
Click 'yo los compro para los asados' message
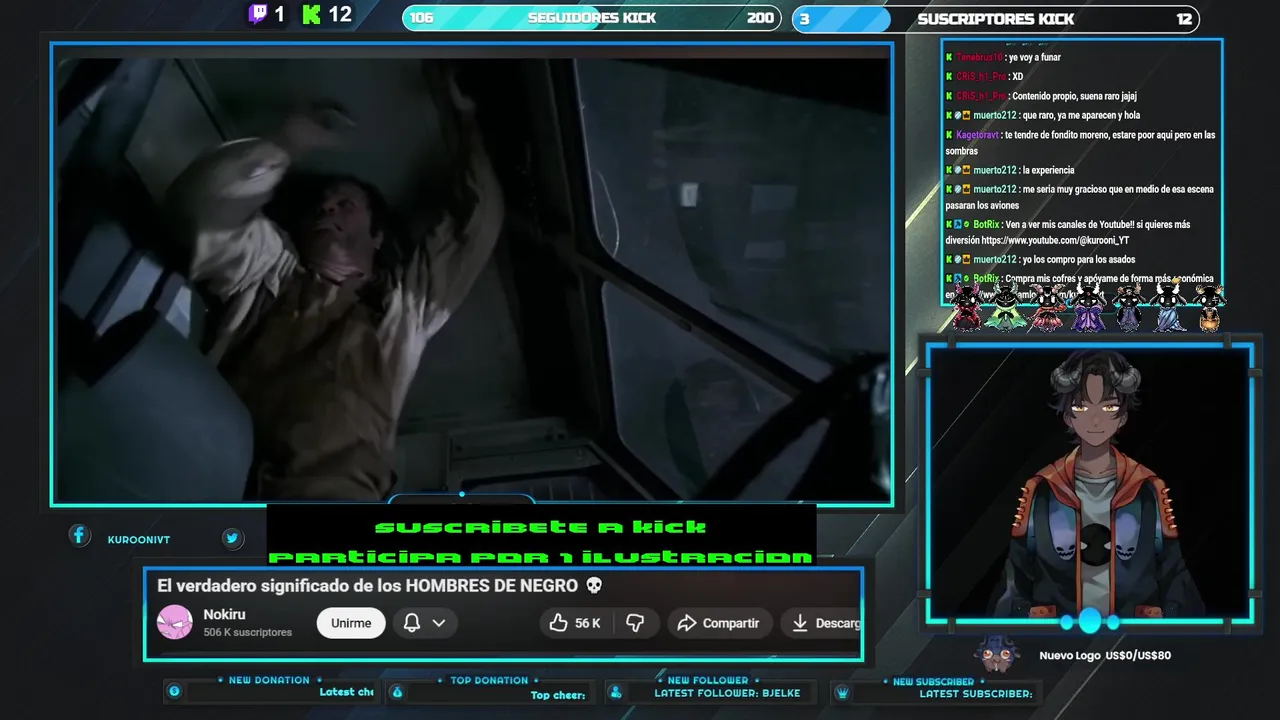point(1078,260)
